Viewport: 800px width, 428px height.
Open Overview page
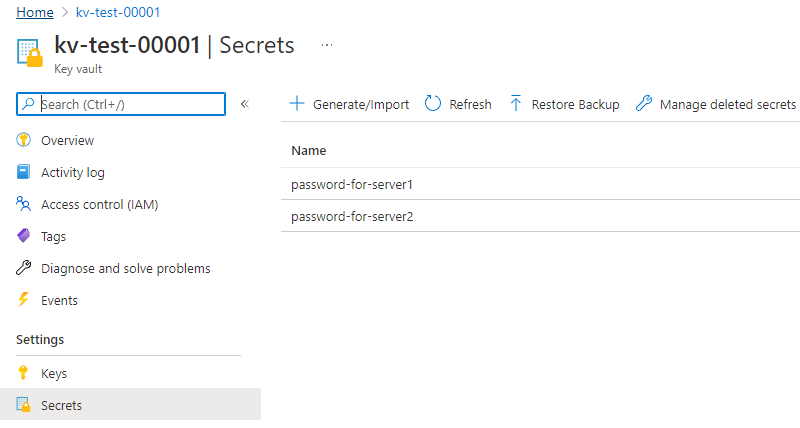click(67, 140)
